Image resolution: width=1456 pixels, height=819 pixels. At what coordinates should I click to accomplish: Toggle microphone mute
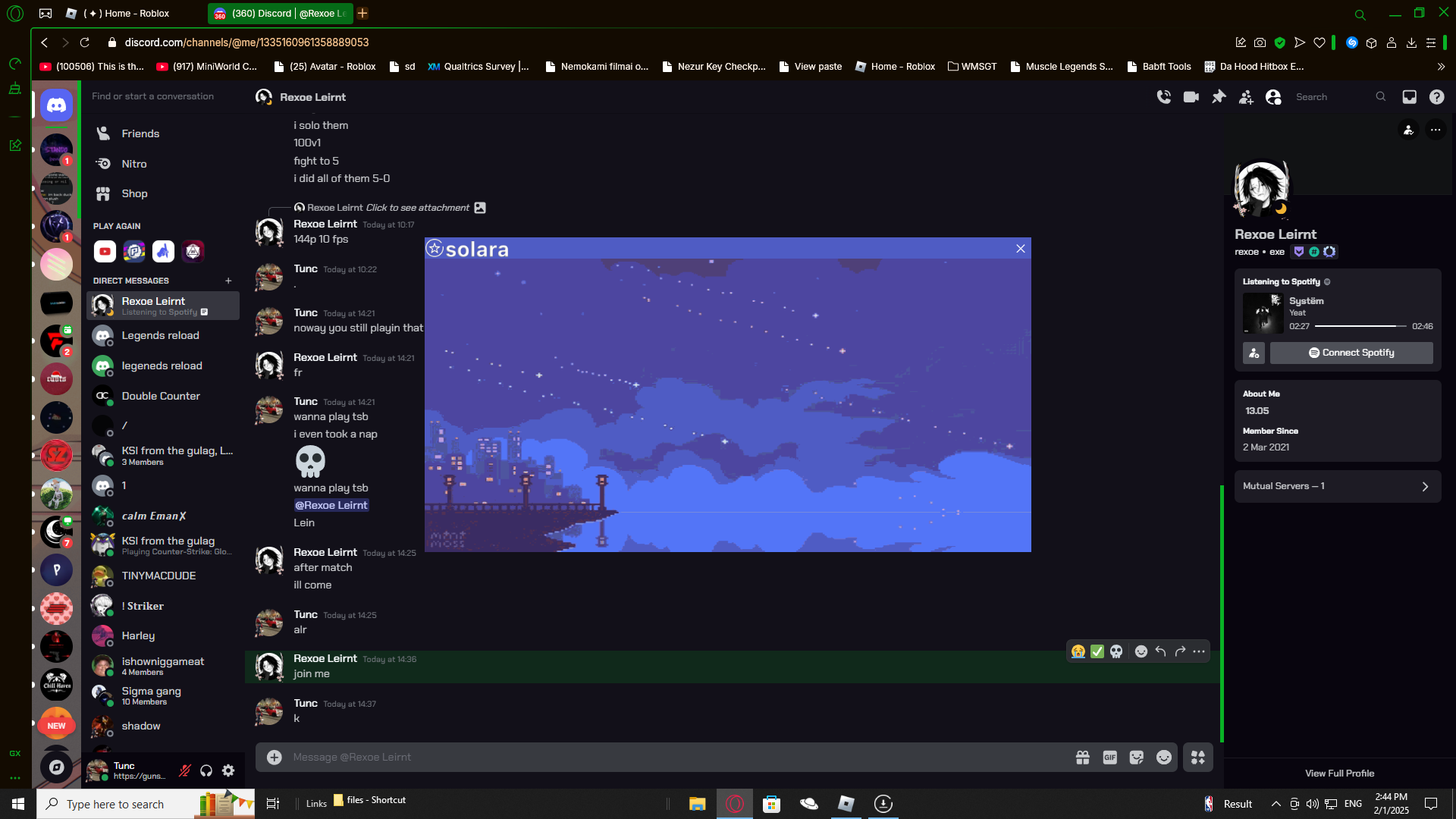[184, 770]
